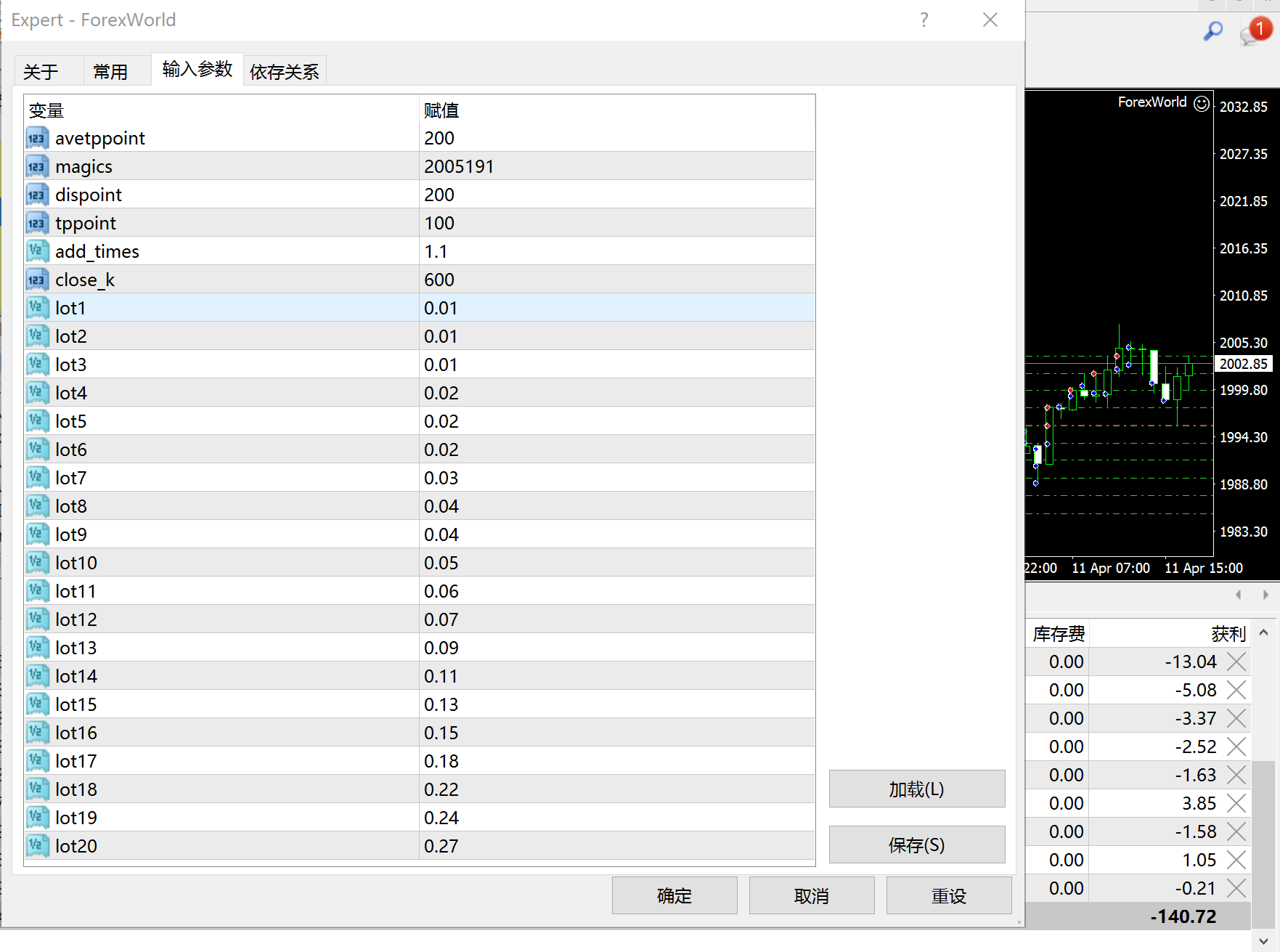The height and width of the screenshot is (952, 1280).
Task: Click the integer icon beside tppoint
Action: [x=37, y=223]
